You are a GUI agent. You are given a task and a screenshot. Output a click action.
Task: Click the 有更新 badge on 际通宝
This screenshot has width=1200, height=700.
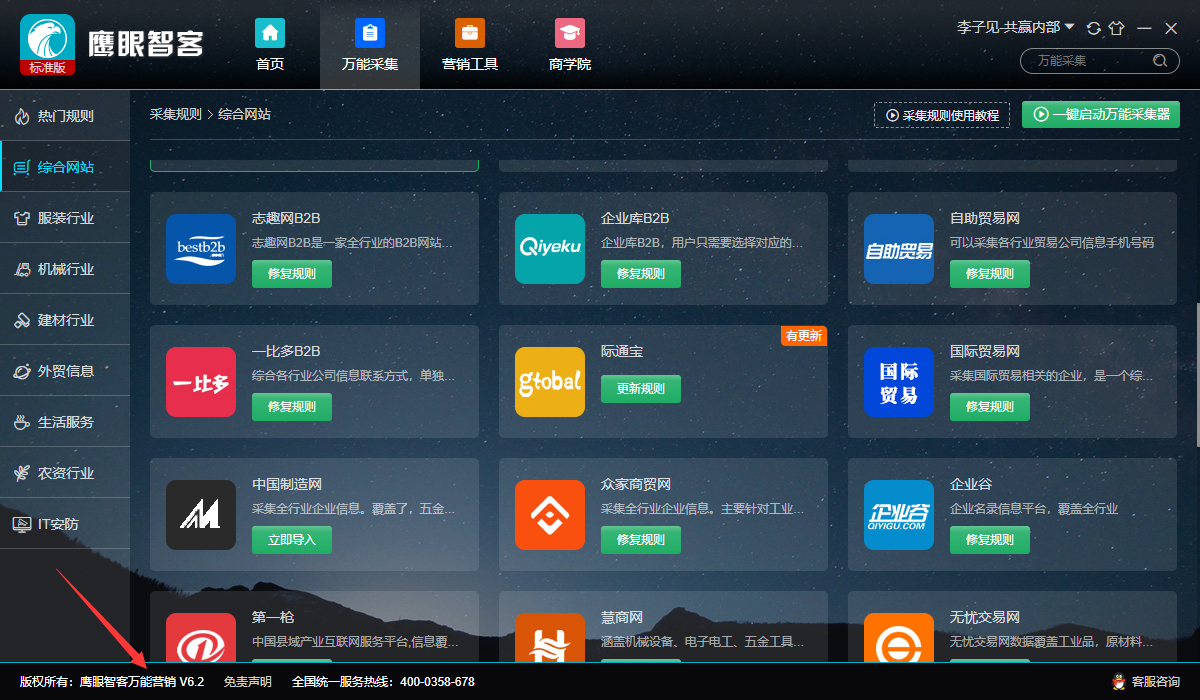[x=804, y=336]
